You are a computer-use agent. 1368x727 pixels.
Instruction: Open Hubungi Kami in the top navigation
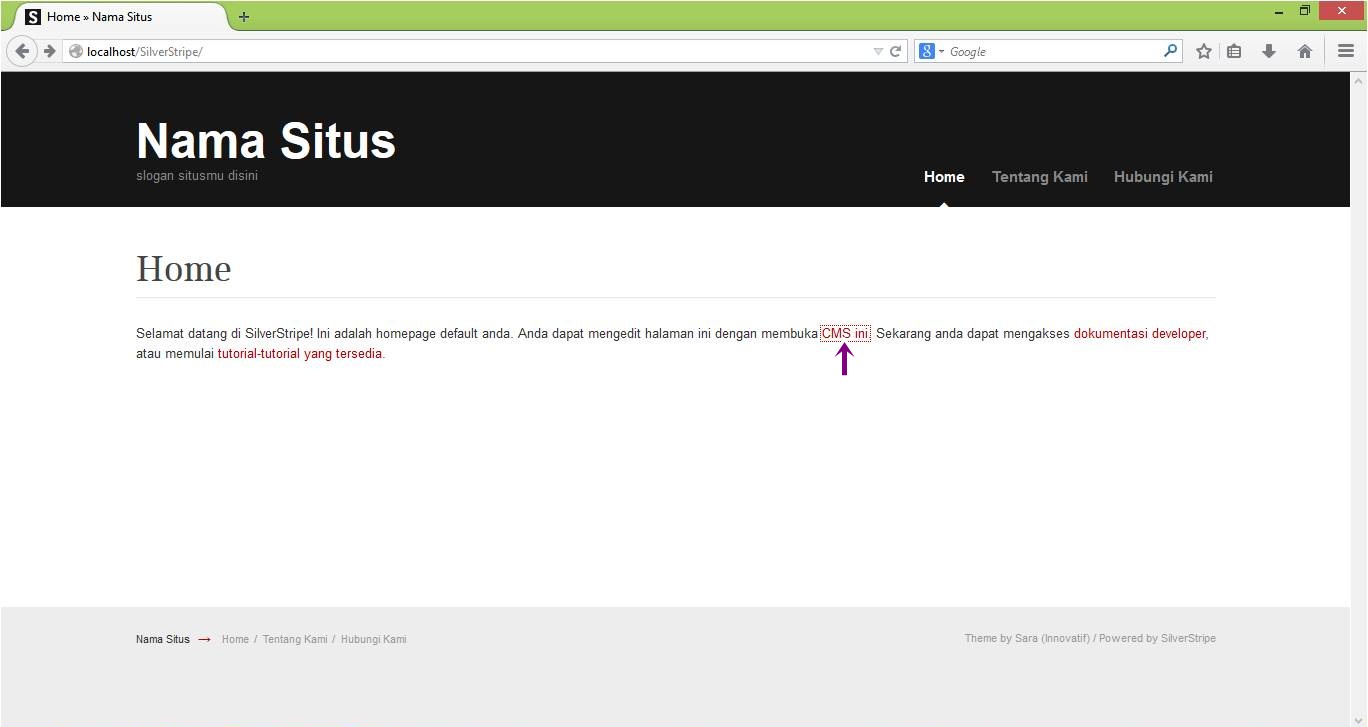(1163, 177)
